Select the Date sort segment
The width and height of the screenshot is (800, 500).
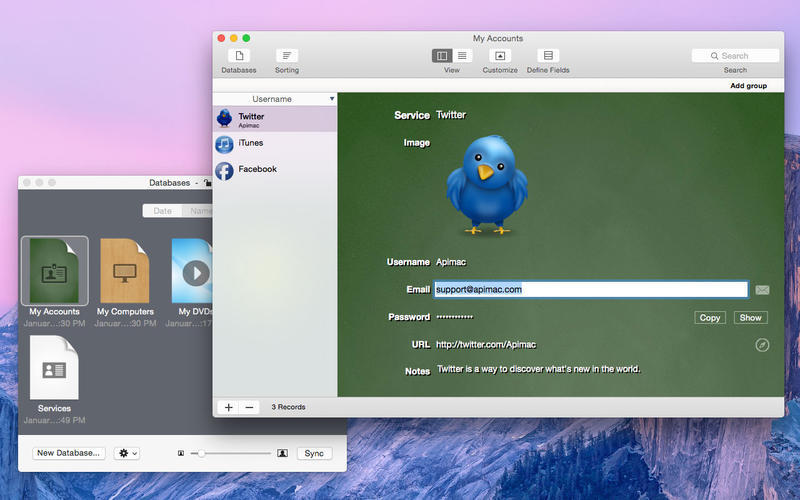coord(162,211)
